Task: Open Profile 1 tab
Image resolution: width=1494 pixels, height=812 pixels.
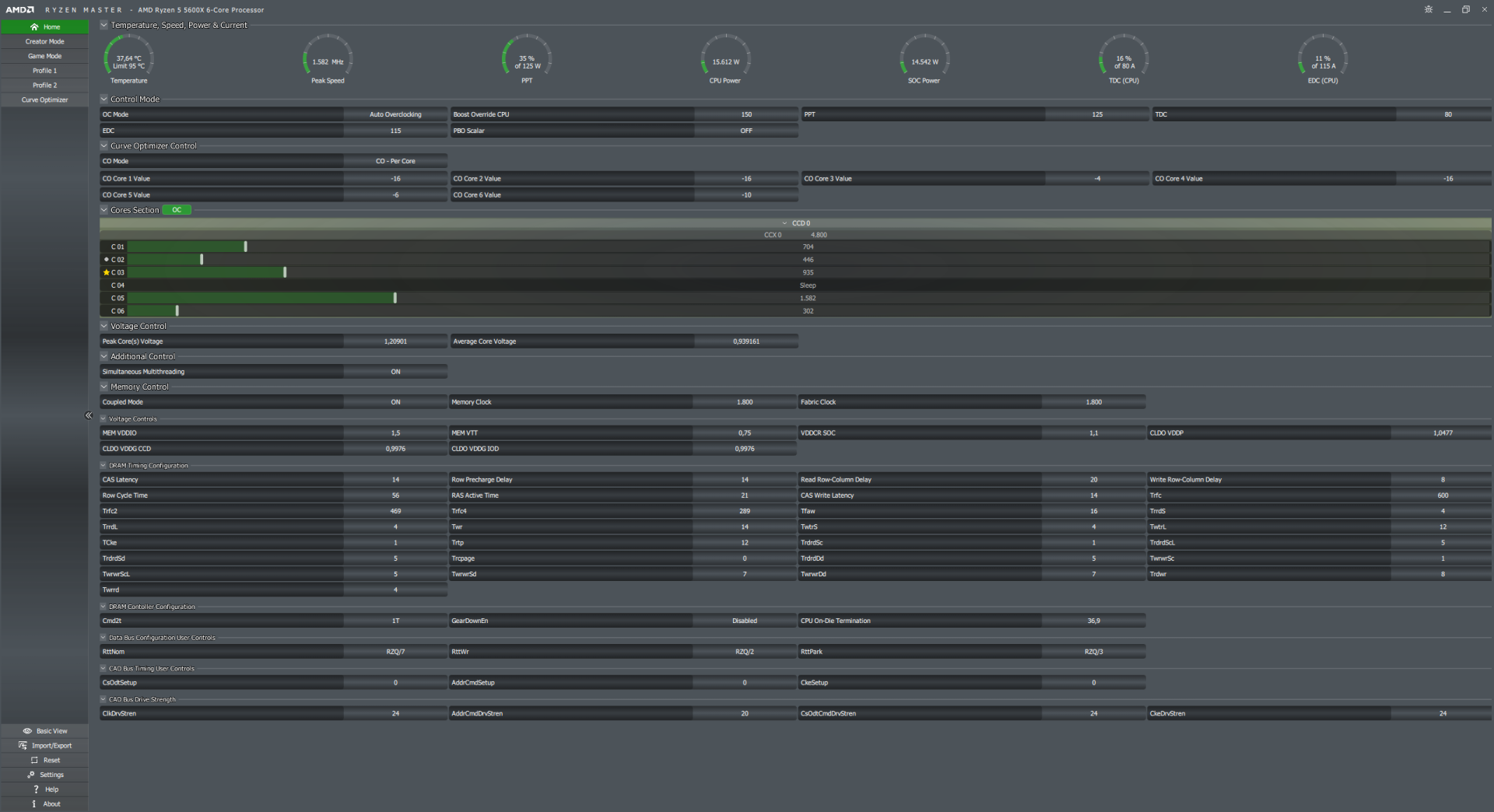Action: [x=44, y=71]
